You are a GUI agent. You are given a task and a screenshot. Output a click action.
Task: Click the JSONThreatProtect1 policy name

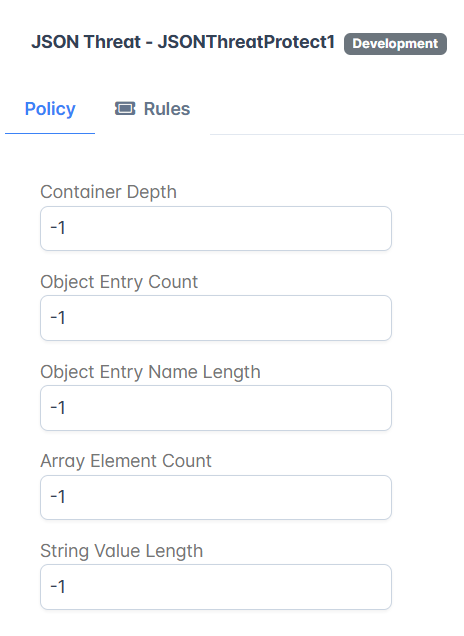click(x=246, y=42)
